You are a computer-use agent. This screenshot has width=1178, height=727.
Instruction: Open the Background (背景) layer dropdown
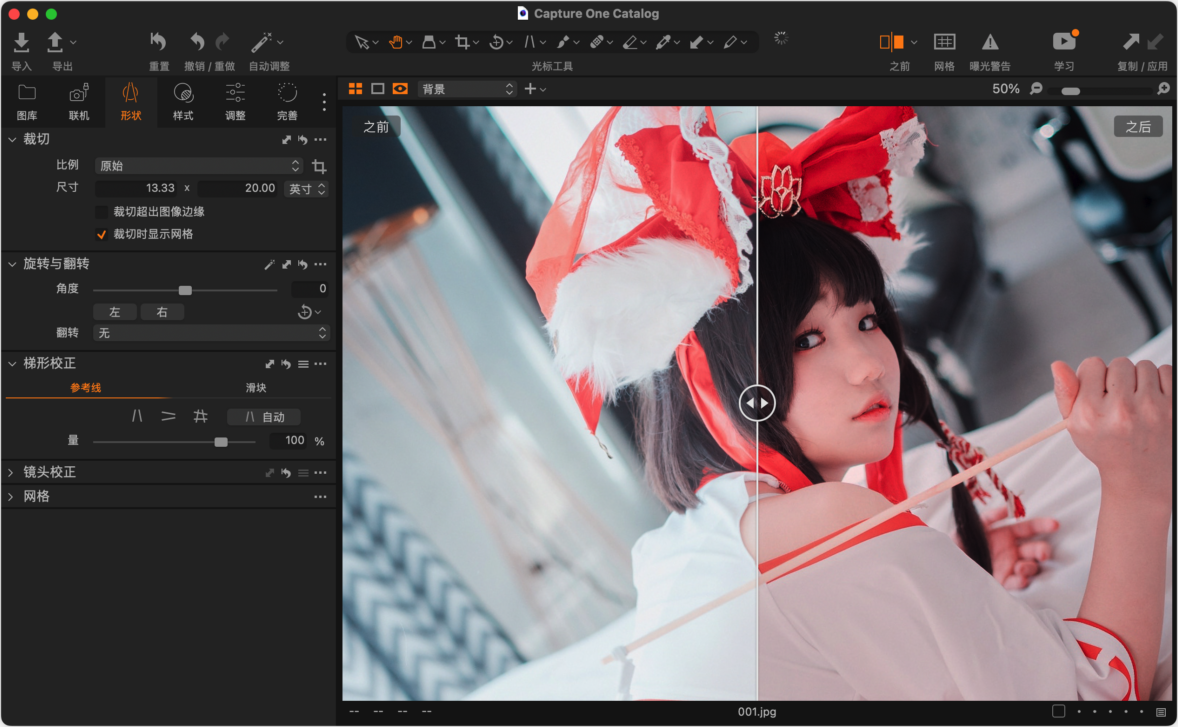(x=467, y=89)
